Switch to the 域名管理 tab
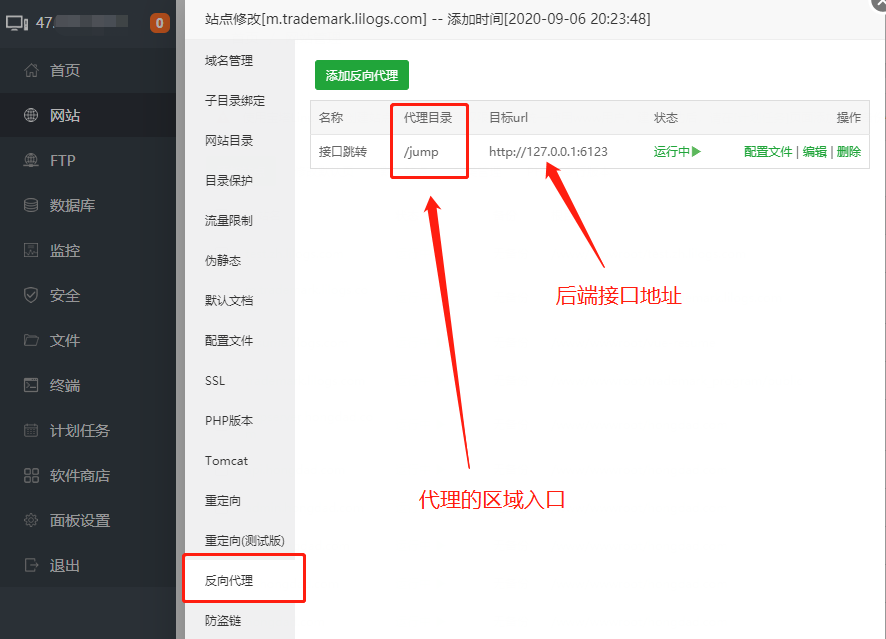The height and width of the screenshot is (639, 886). (x=229, y=61)
